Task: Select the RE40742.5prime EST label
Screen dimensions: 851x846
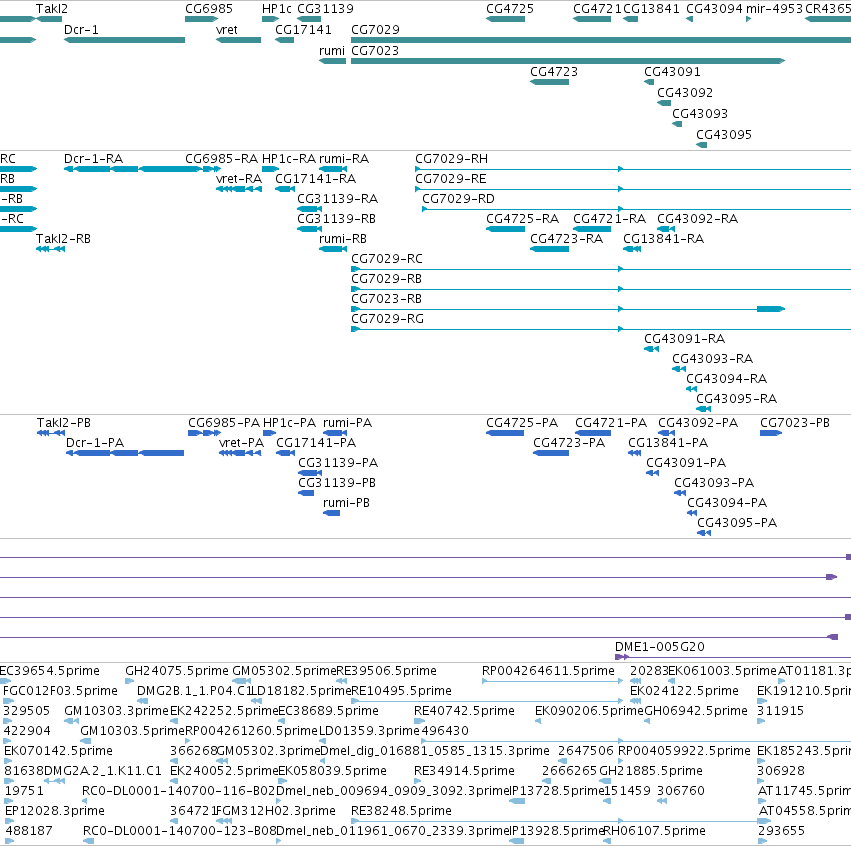Action: click(x=464, y=711)
